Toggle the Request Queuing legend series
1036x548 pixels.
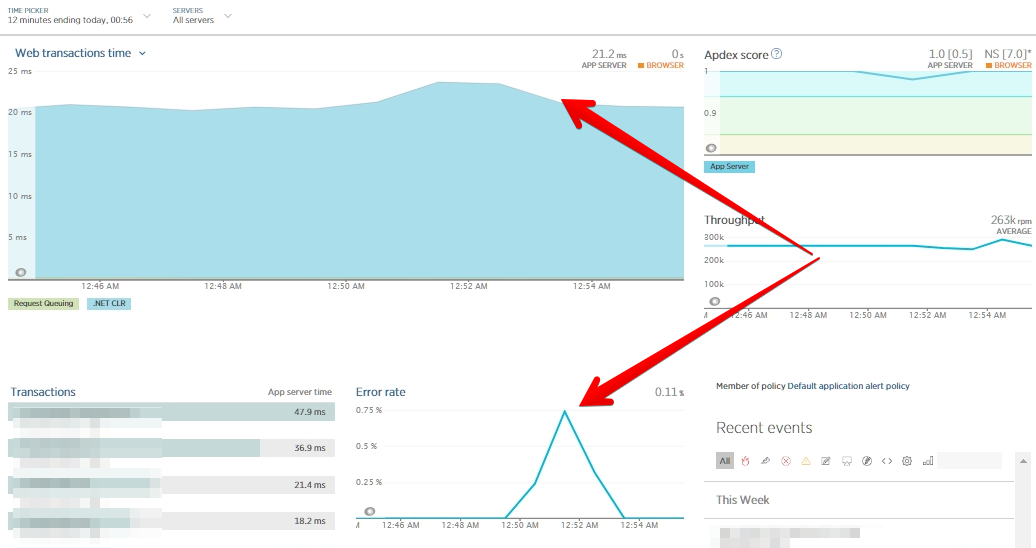(44, 303)
